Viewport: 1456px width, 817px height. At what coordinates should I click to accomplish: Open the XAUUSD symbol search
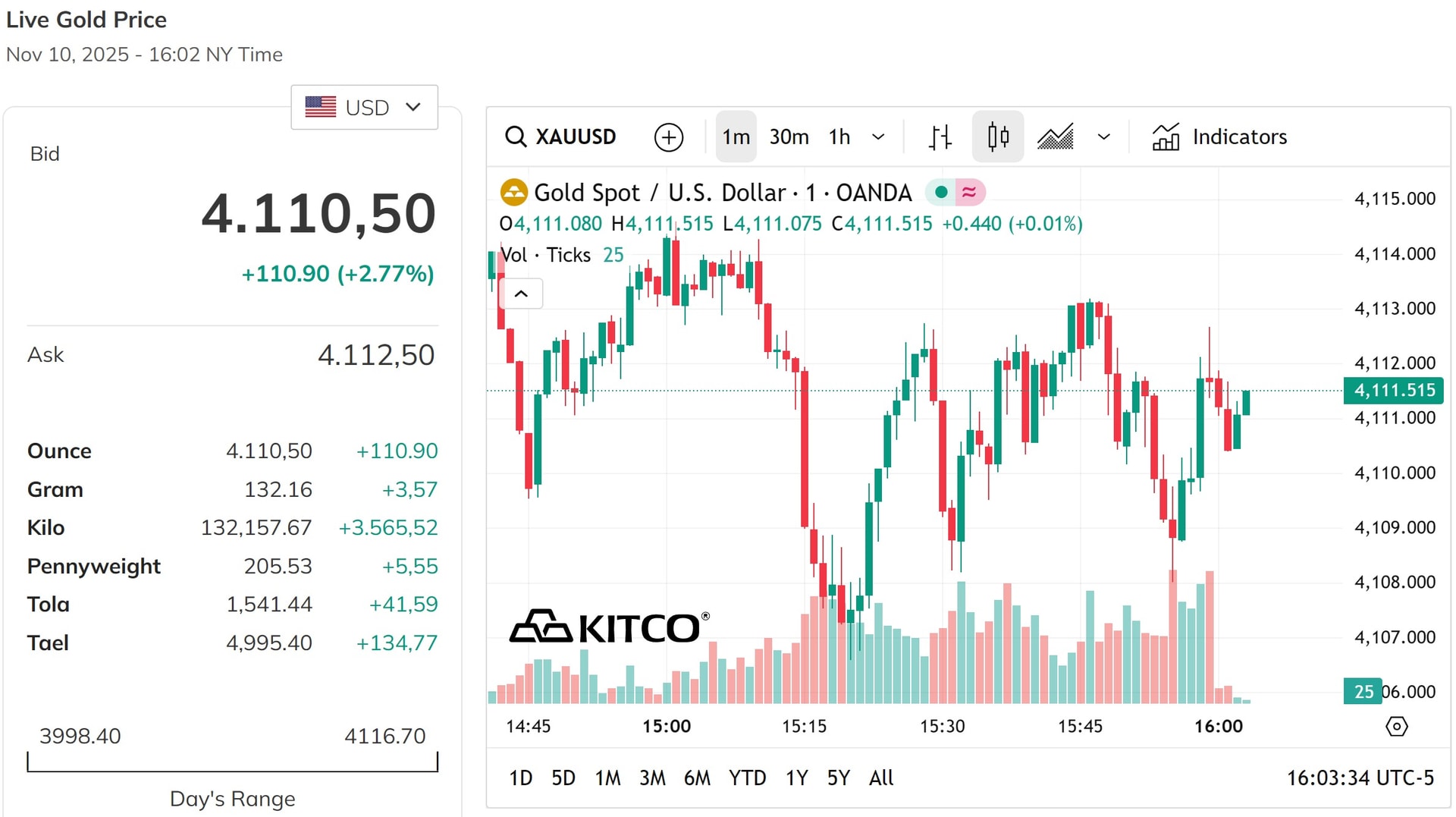coord(560,137)
